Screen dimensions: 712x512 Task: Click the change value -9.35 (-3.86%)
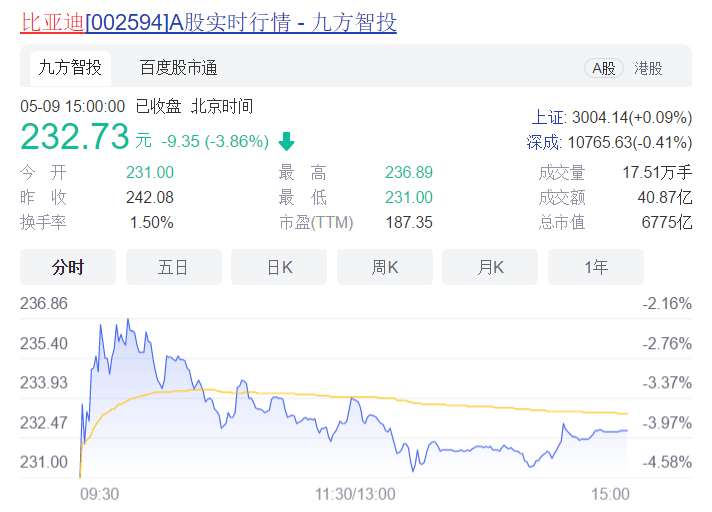[215, 141]
